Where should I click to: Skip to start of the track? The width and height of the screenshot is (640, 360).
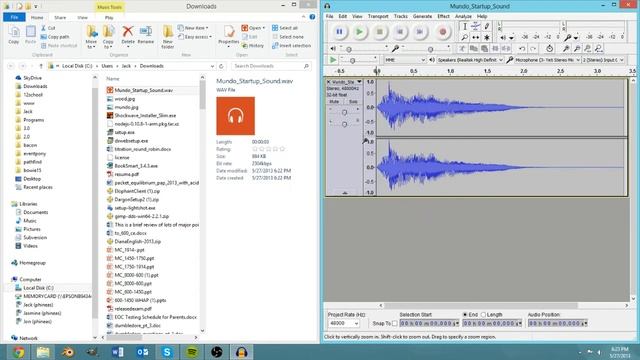[400, 32]
